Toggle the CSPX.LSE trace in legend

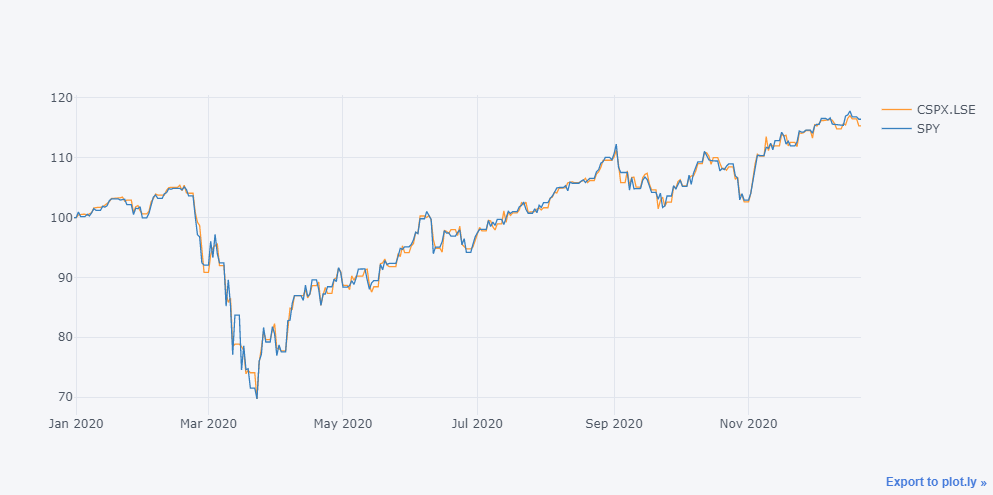pos(945,109)
